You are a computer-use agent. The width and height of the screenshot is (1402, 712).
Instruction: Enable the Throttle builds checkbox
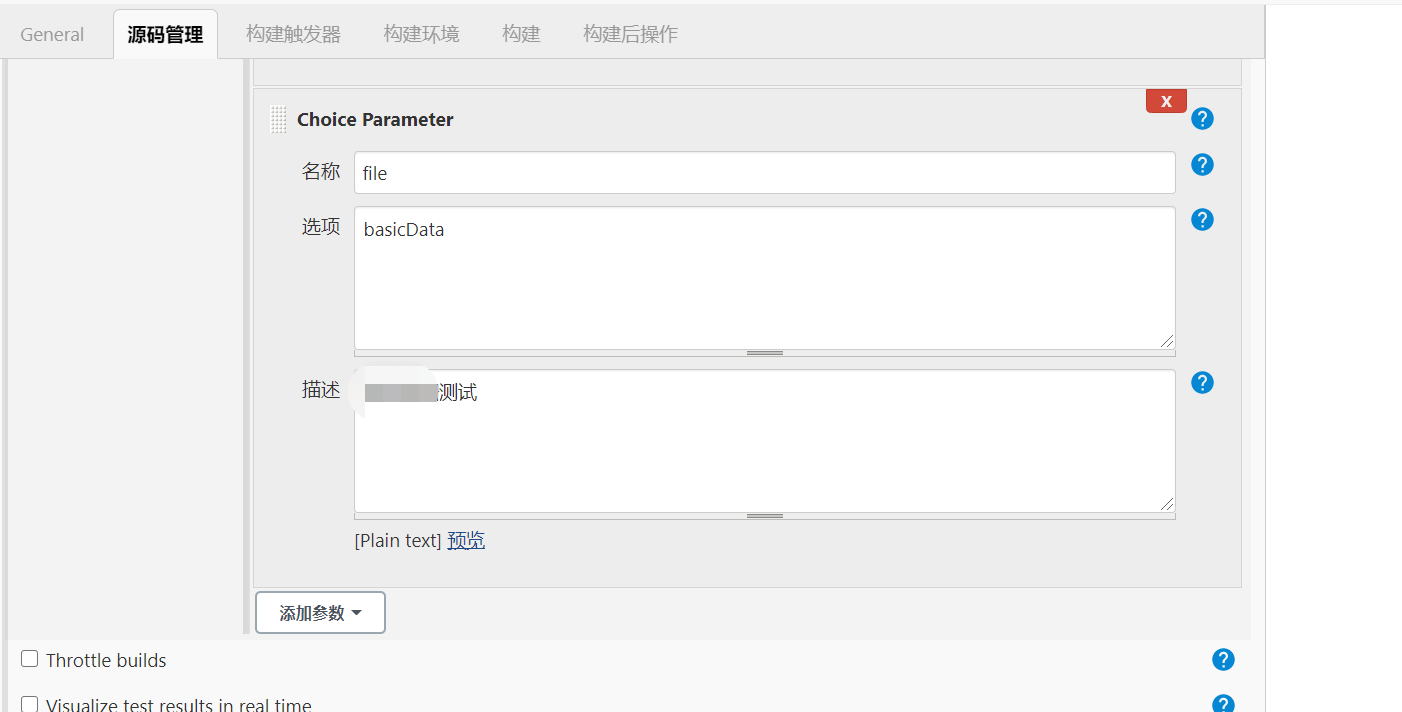pyautogui.click(x=30, y=659)
